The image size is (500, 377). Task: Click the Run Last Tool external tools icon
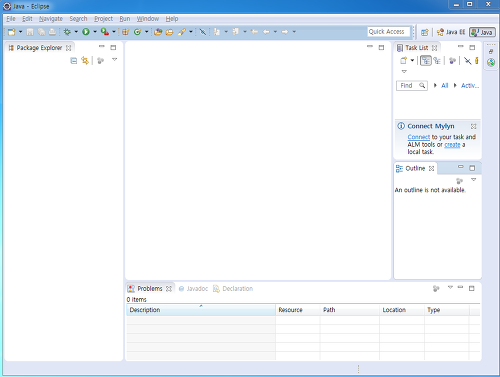coord(105,32)
